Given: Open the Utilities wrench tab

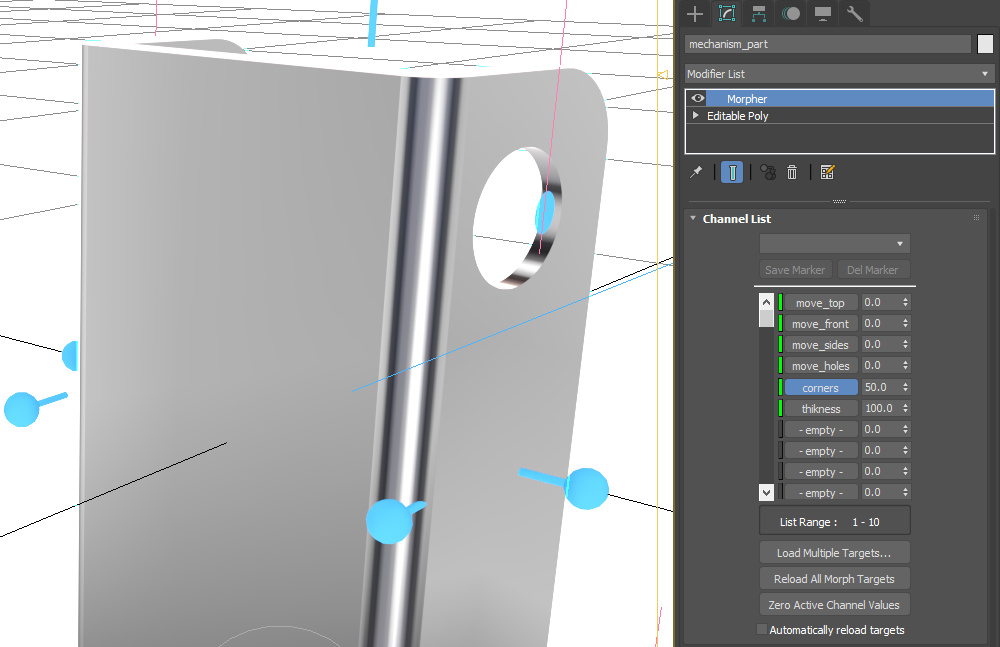Looking at the screenshot, I should 855,13.
